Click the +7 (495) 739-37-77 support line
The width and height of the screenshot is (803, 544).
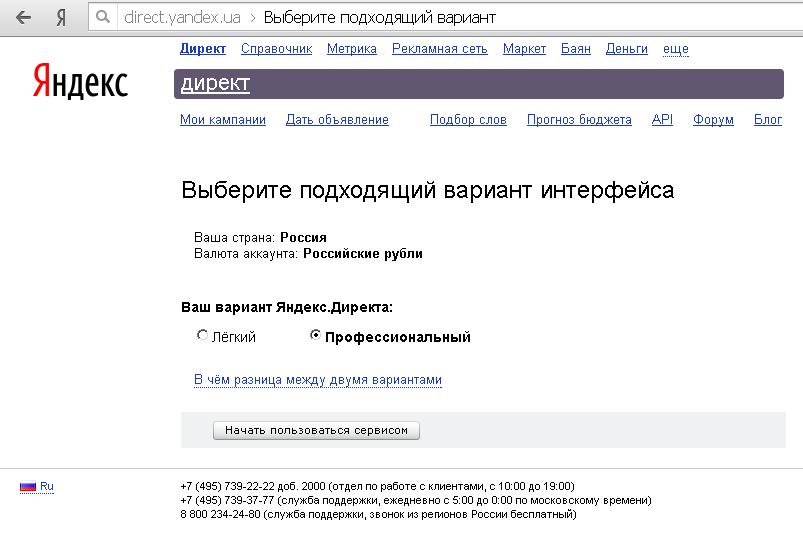tap(416, 500)
